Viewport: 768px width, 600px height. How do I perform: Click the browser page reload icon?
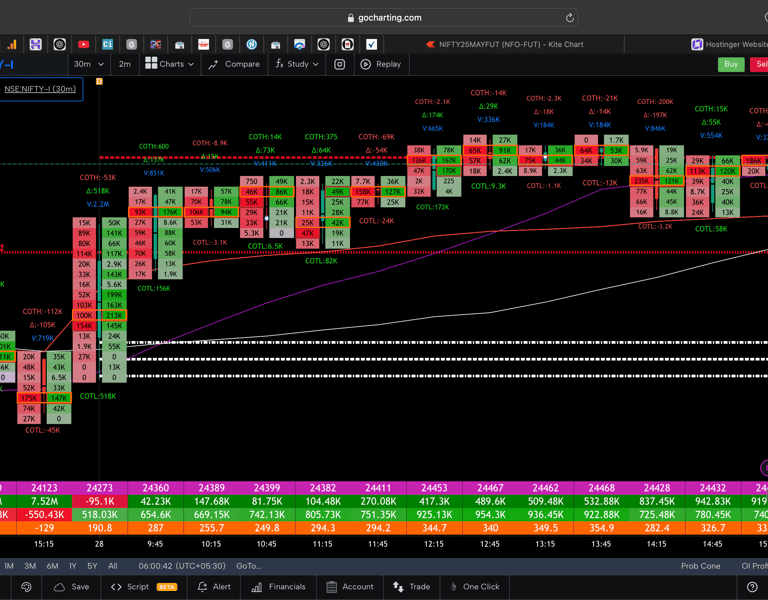click(x=569, y=18)
